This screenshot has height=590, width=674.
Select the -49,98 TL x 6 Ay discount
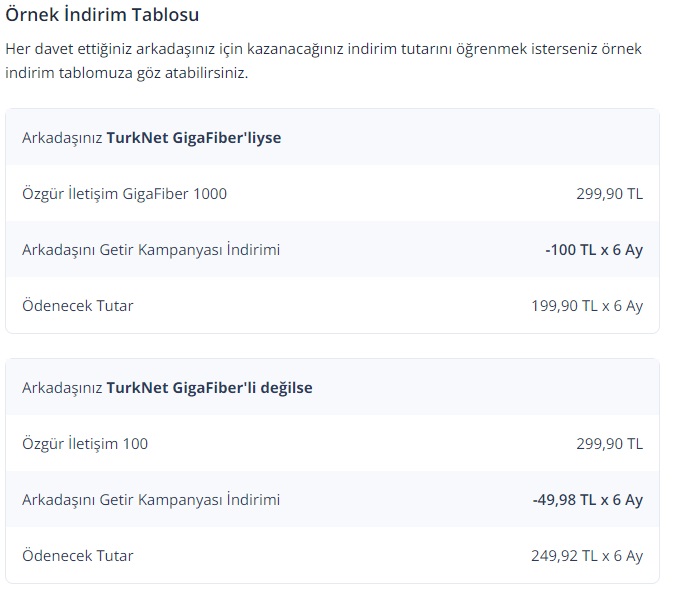click(588, 500)
